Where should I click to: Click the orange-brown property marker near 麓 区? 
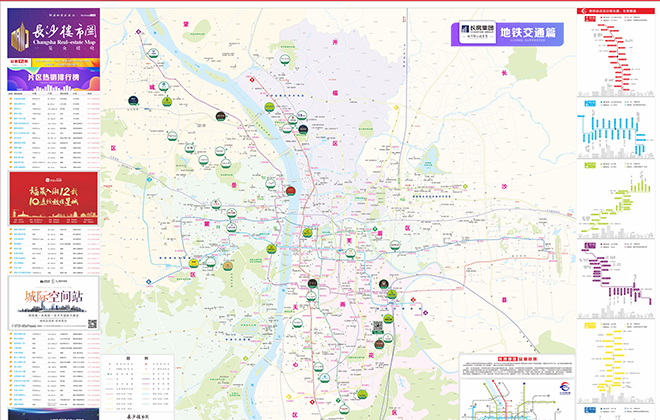click(x=228, y=266)
